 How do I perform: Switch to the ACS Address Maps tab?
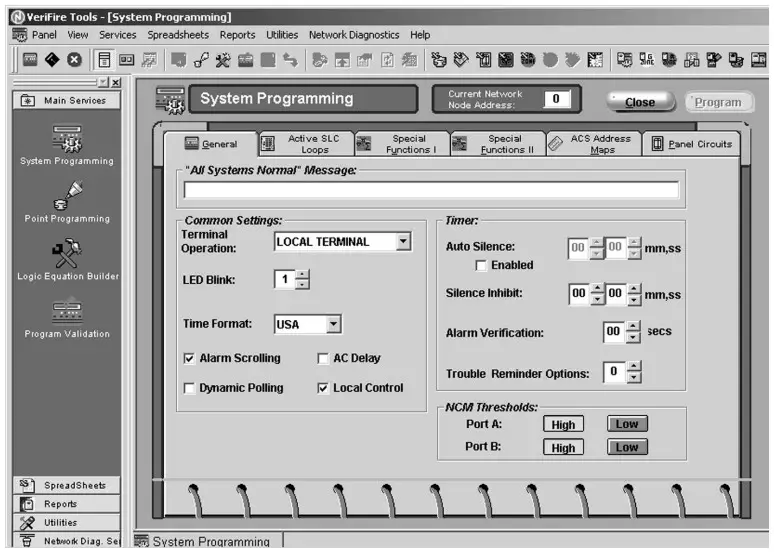tap(594, 144)
